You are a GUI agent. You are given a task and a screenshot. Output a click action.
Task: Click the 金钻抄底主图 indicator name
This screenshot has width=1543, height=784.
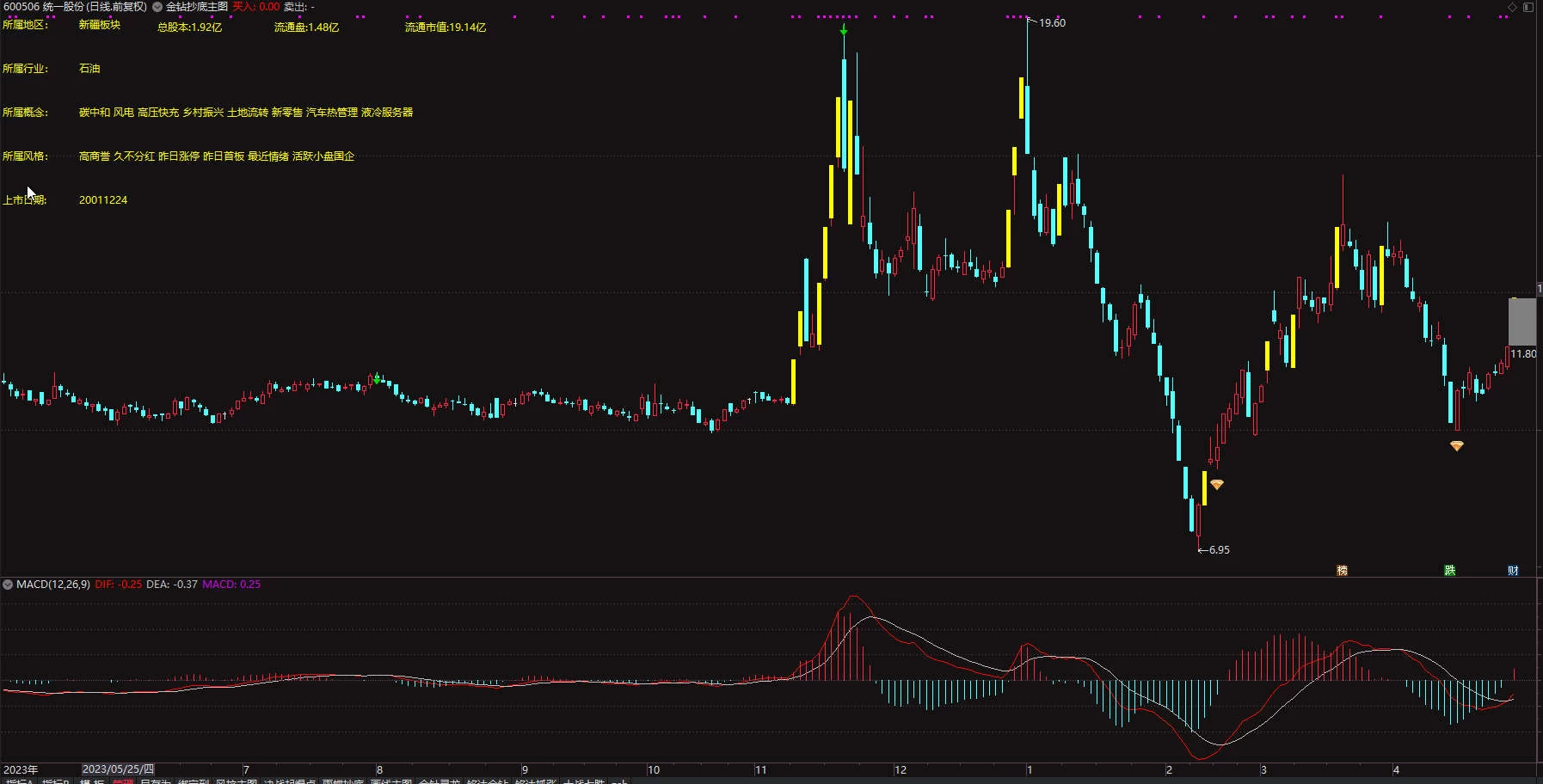coord(197,7)
